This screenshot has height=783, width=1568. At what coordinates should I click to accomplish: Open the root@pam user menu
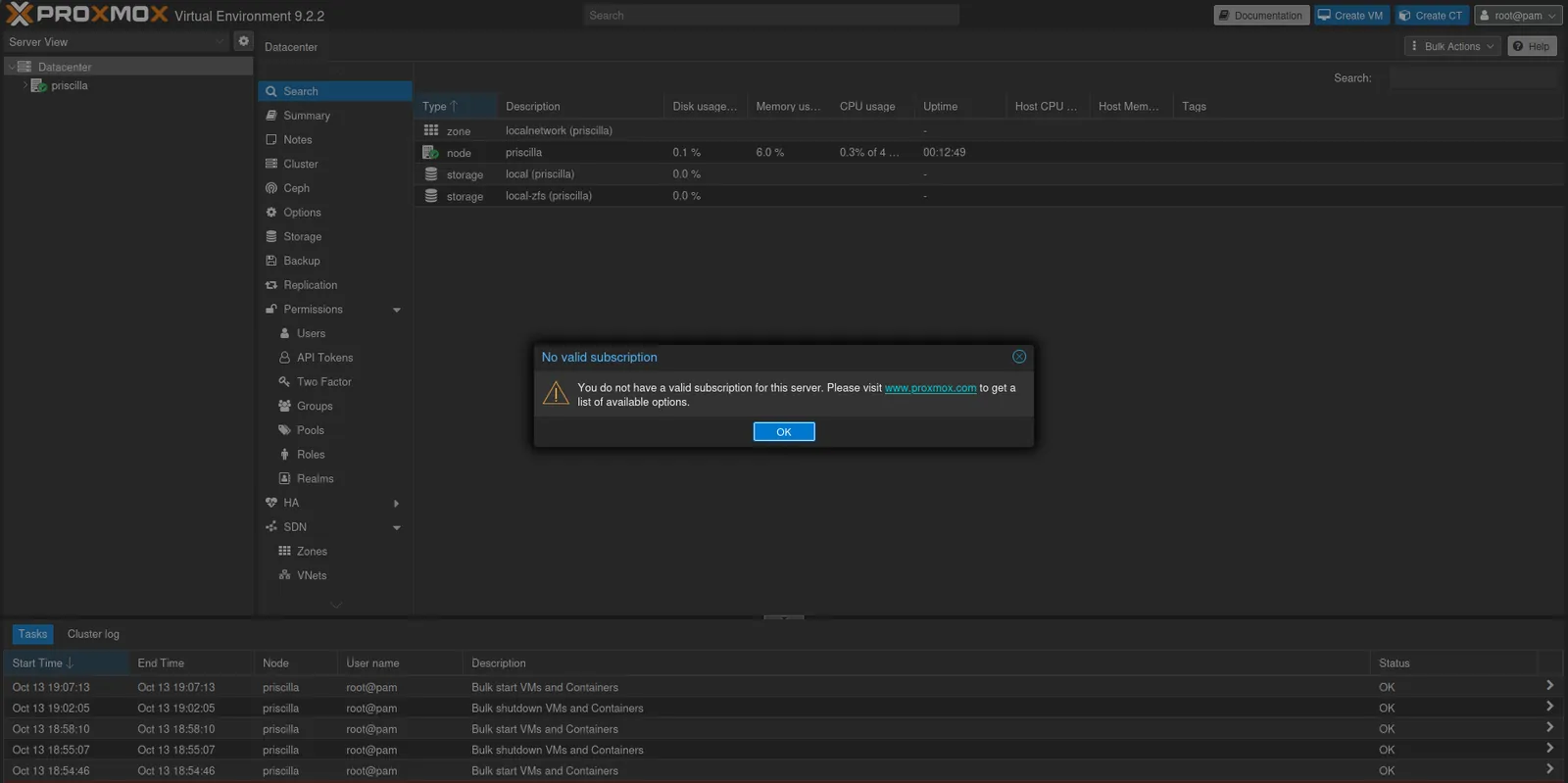tap(1518, 16)
